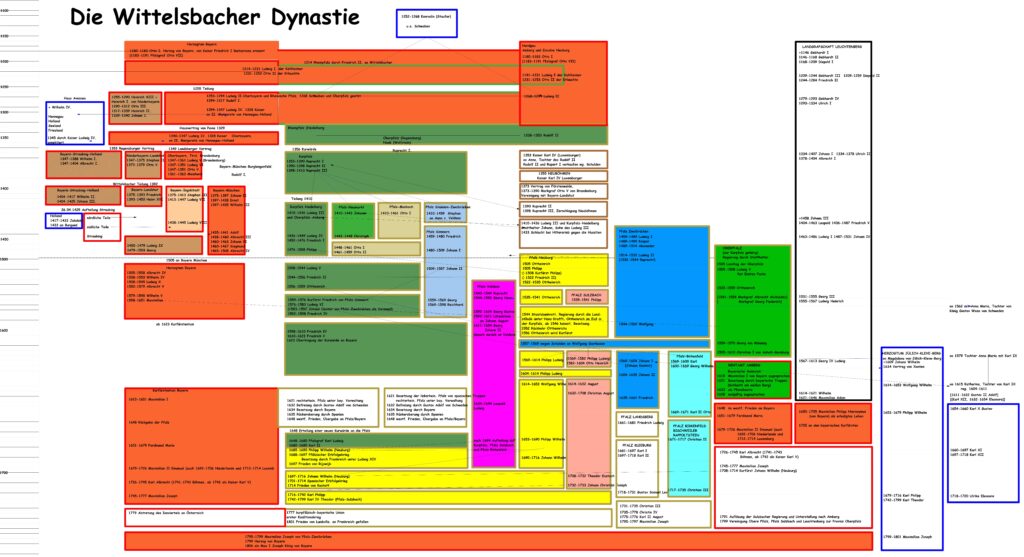Select the 'Teilung 1410' label
1024x557 pixels.
pos(302,199)
